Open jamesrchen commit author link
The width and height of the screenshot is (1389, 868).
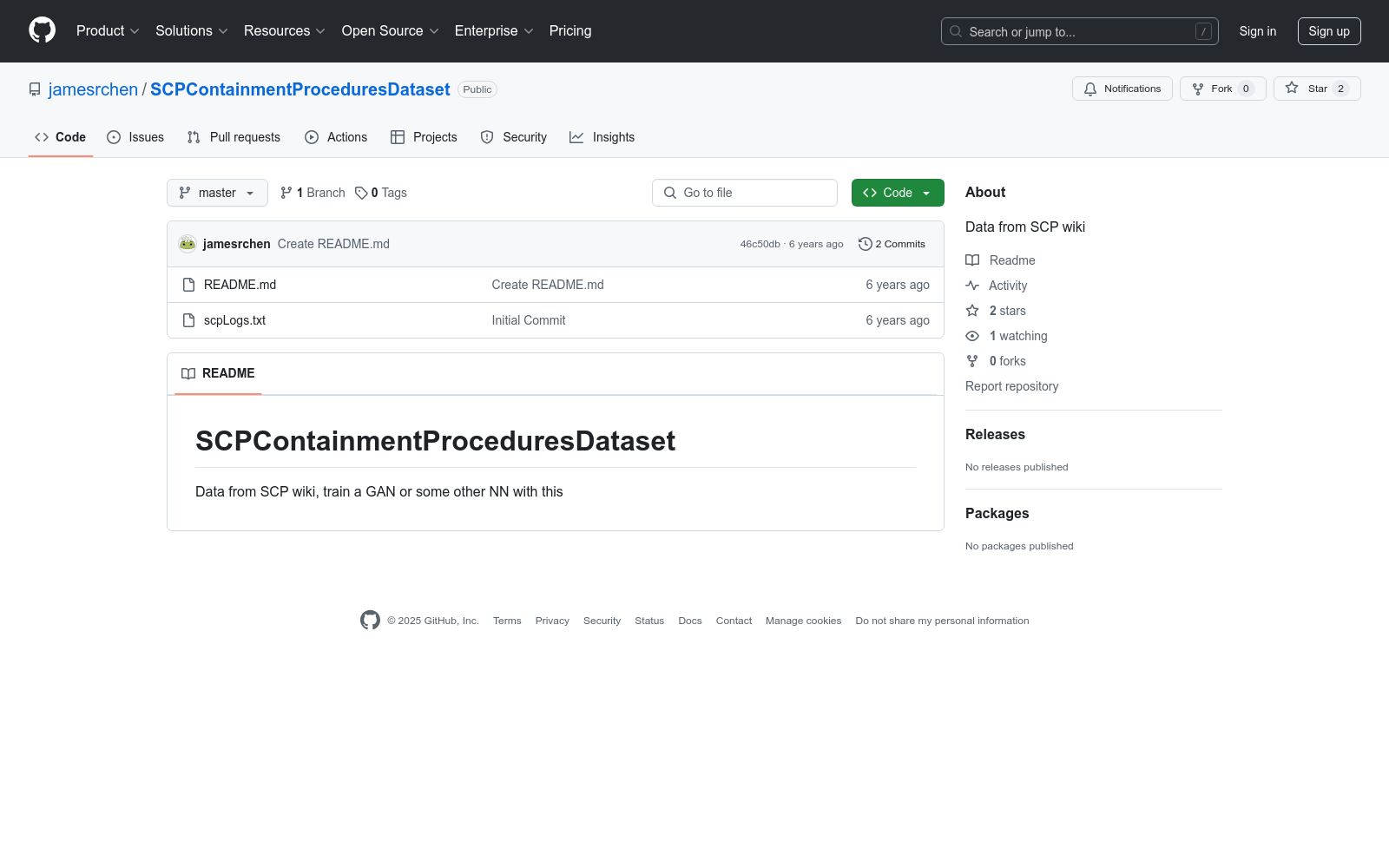pyautogui.click(x=237, y=244)
